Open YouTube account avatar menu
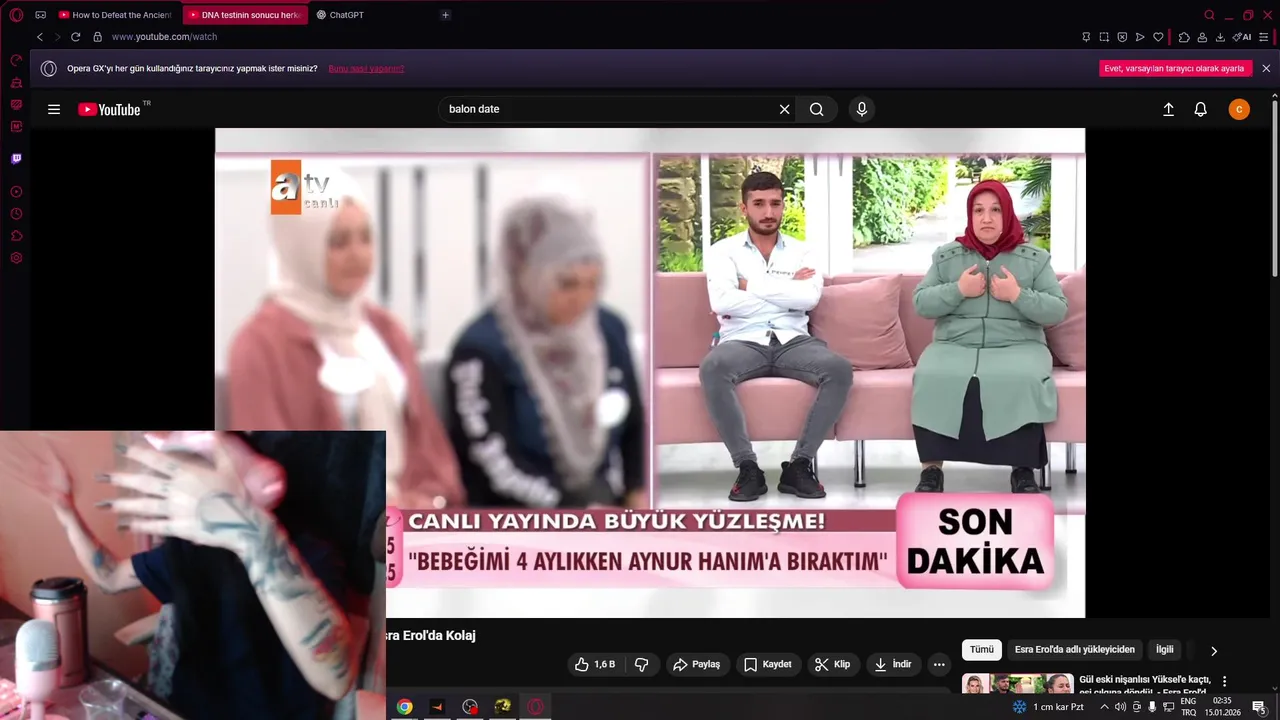This screenshot has height=720, width=1280. (x=1239, y=110)
